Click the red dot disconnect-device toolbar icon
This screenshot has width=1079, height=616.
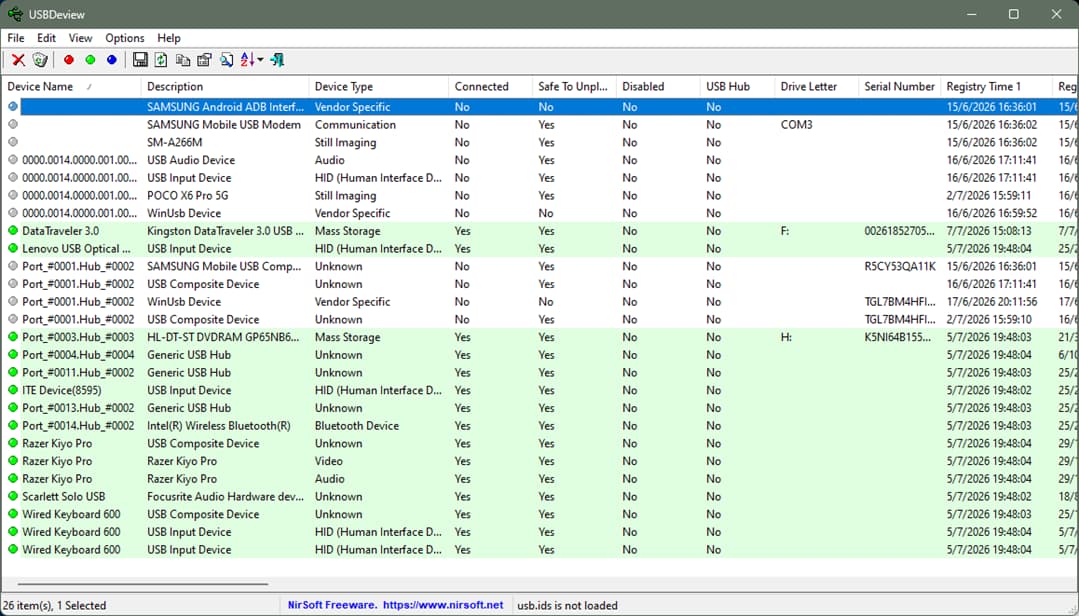tap(69, 60)
